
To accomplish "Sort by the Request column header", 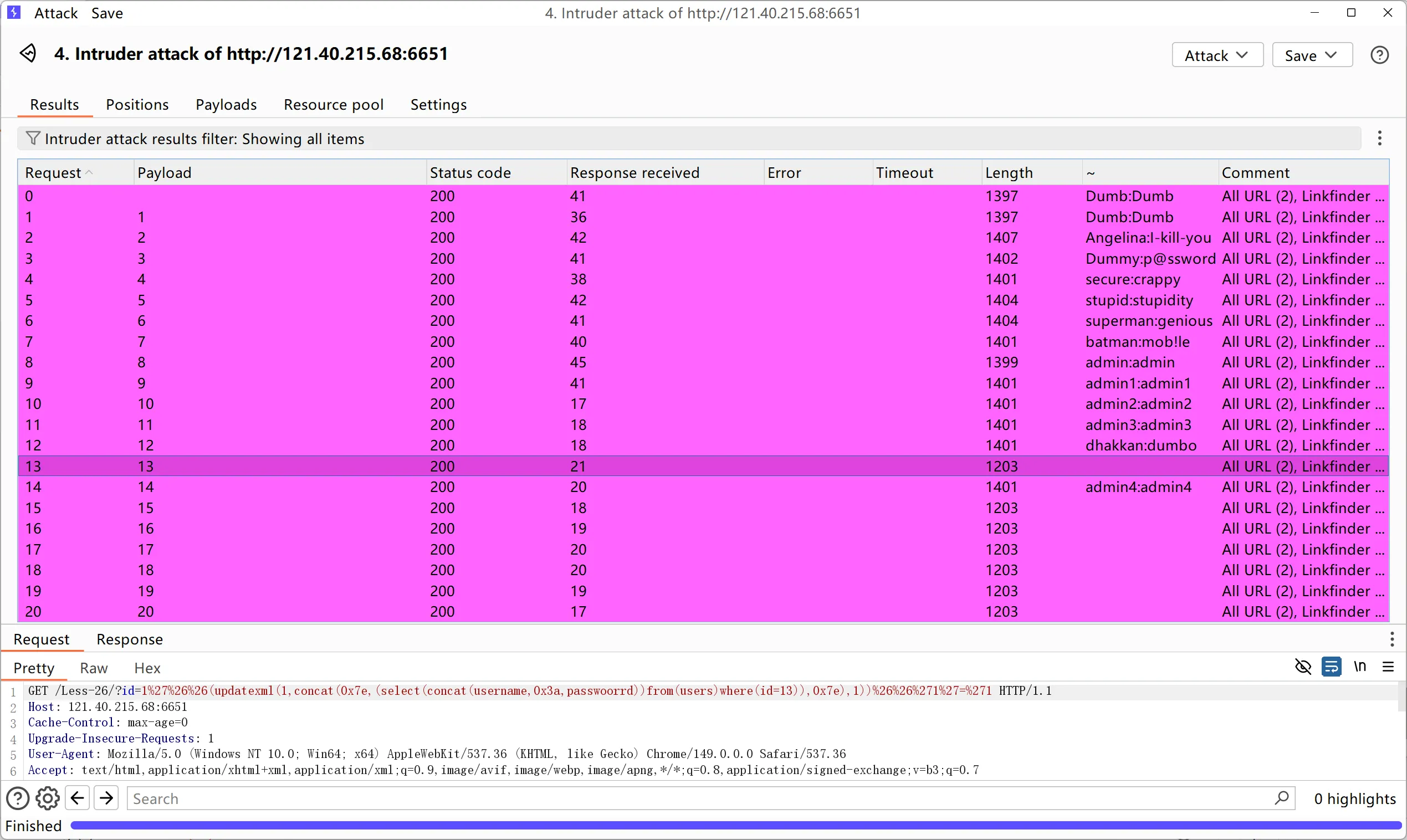I will (76, 173).
